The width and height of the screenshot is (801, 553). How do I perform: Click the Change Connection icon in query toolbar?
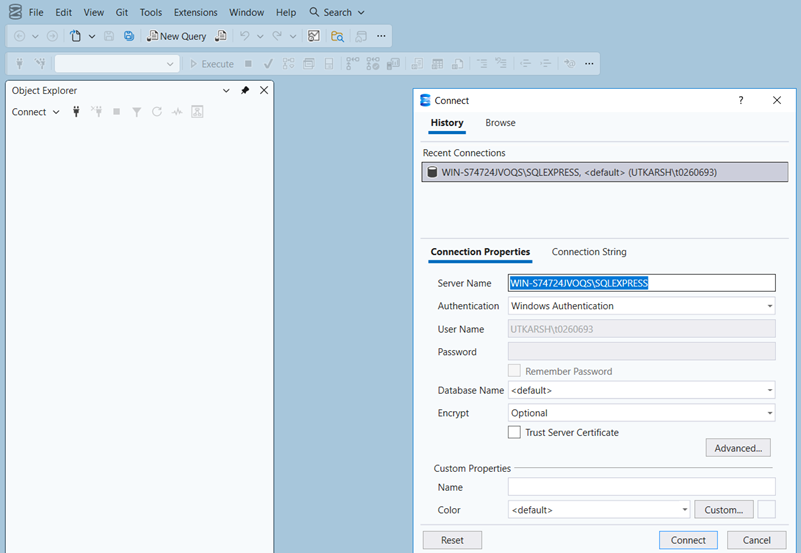(40, 64)
